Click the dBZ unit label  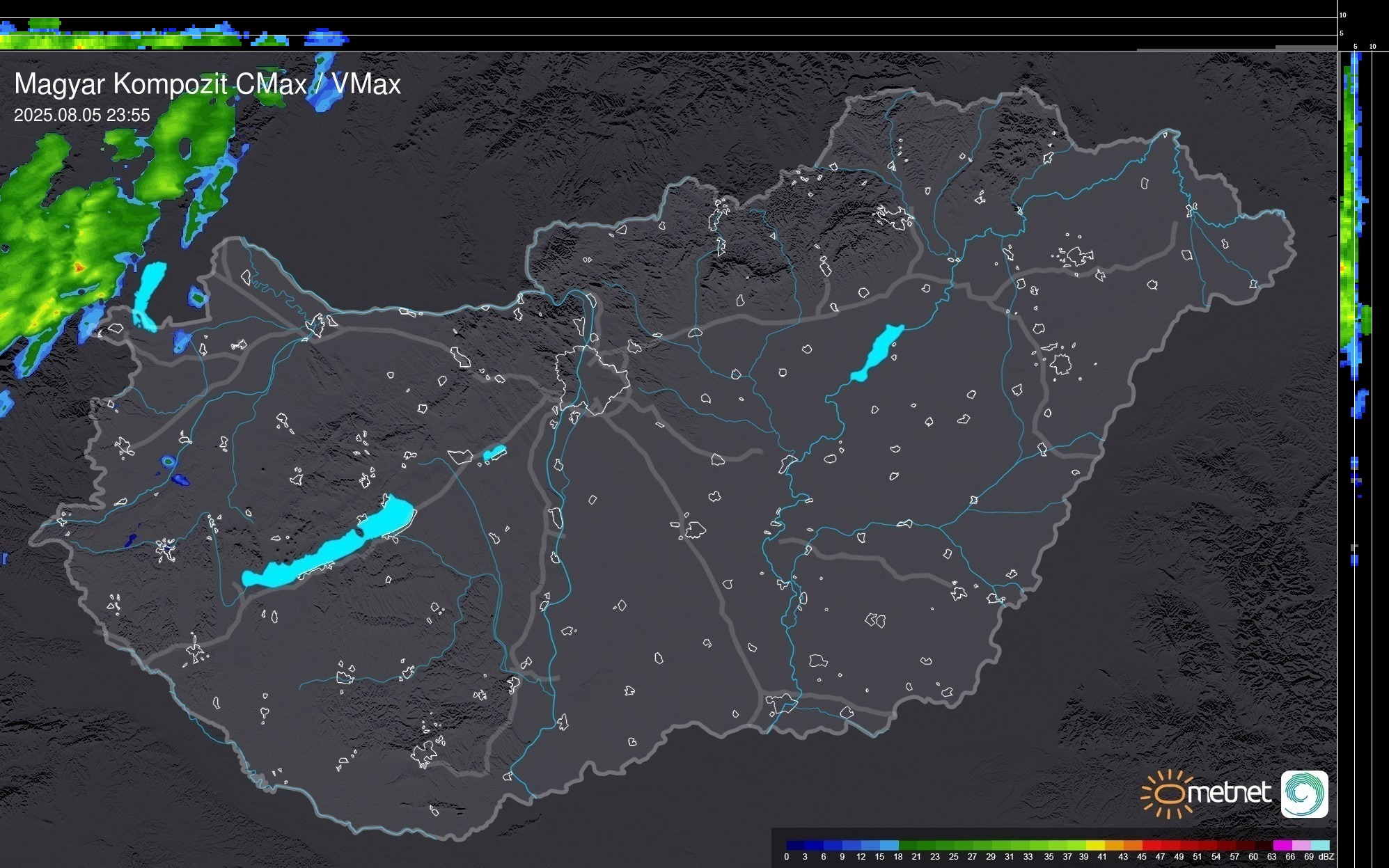1326,857
